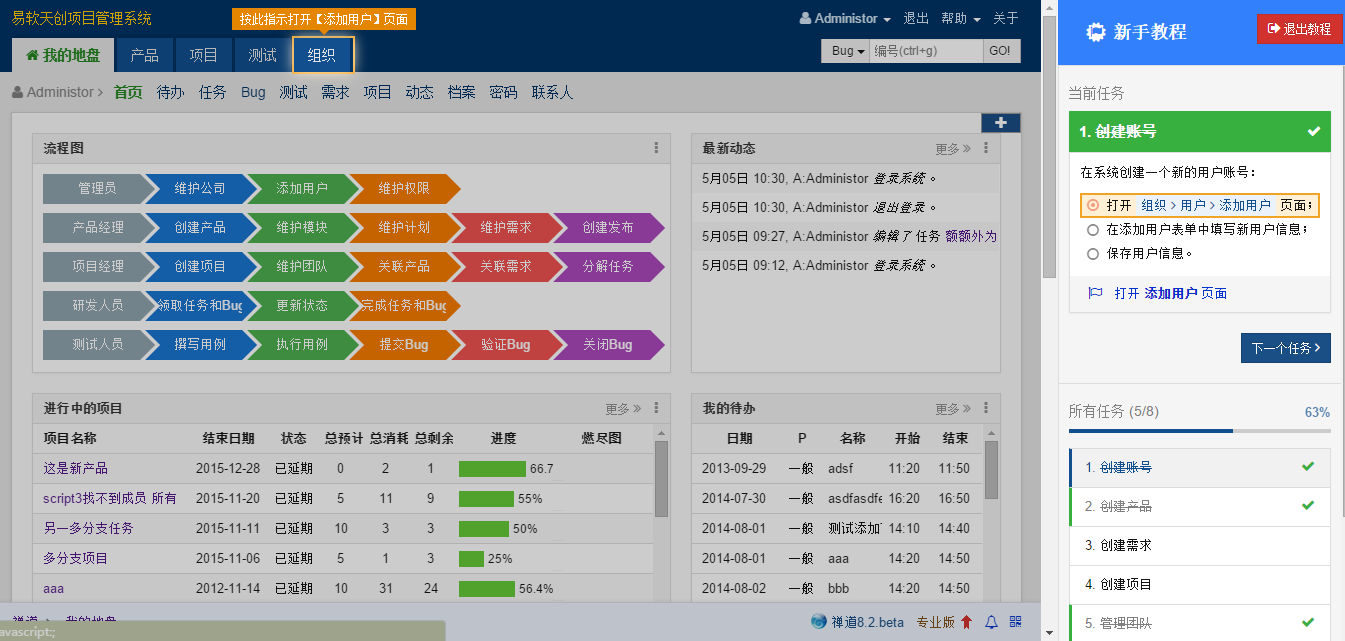Open the 最新动态 panel options menu icon
Image resolution: width=1345 pixels, height=641 pixels.
985,148
